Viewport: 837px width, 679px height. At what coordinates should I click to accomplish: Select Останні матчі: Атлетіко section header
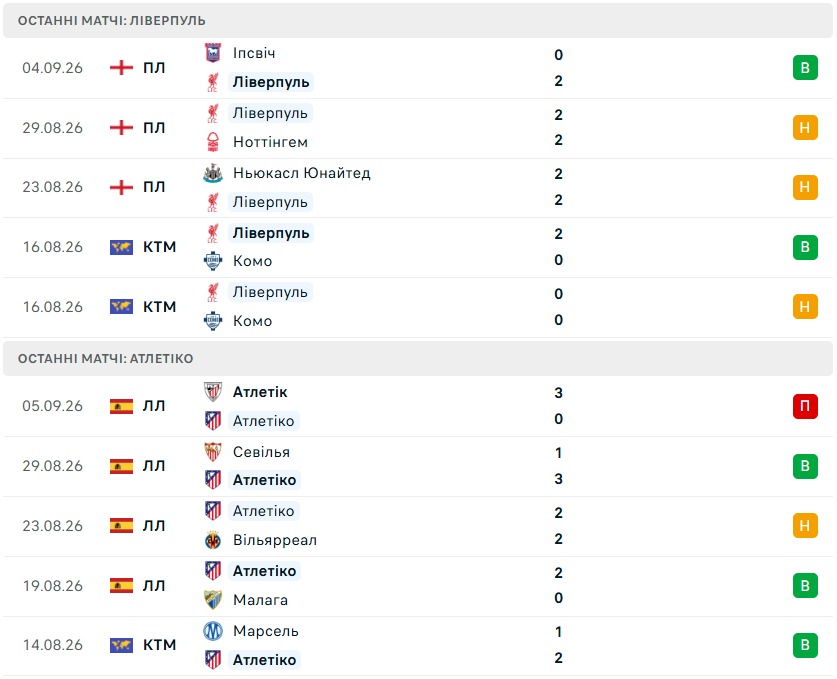pyautogui.click(x=418, y=359)
